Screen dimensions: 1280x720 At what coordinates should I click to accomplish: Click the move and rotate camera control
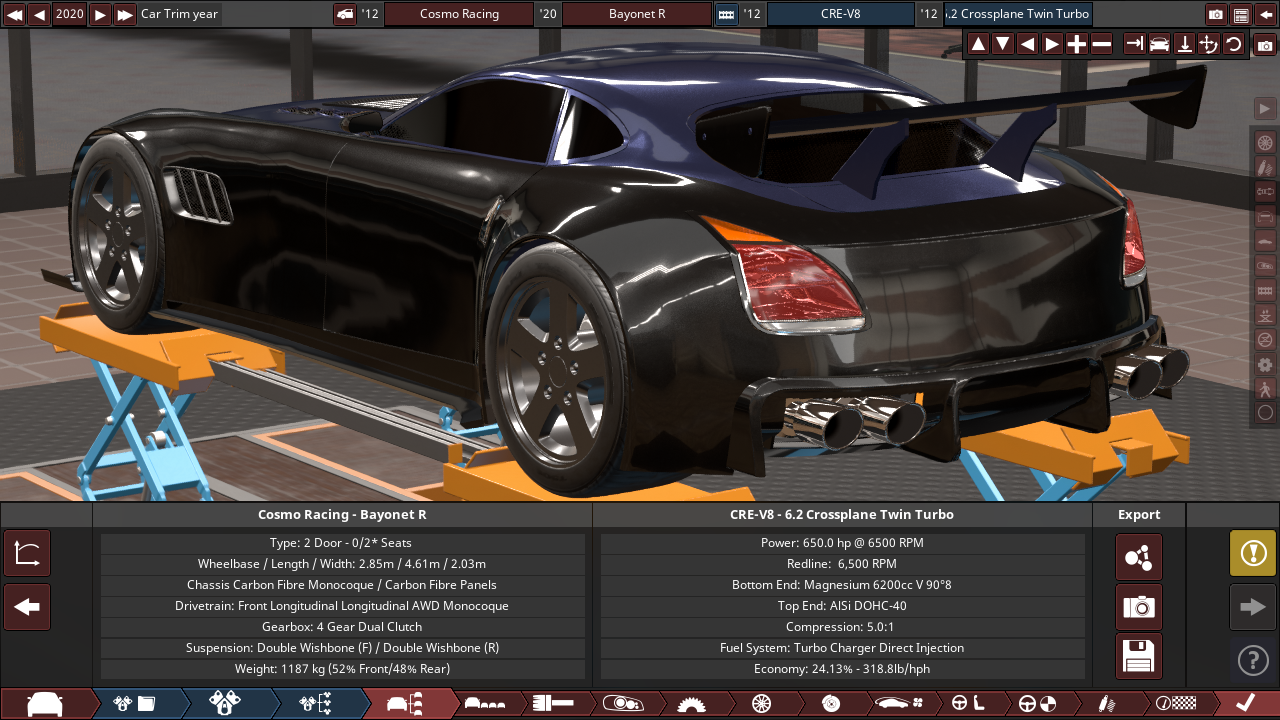pos(1209,43)
